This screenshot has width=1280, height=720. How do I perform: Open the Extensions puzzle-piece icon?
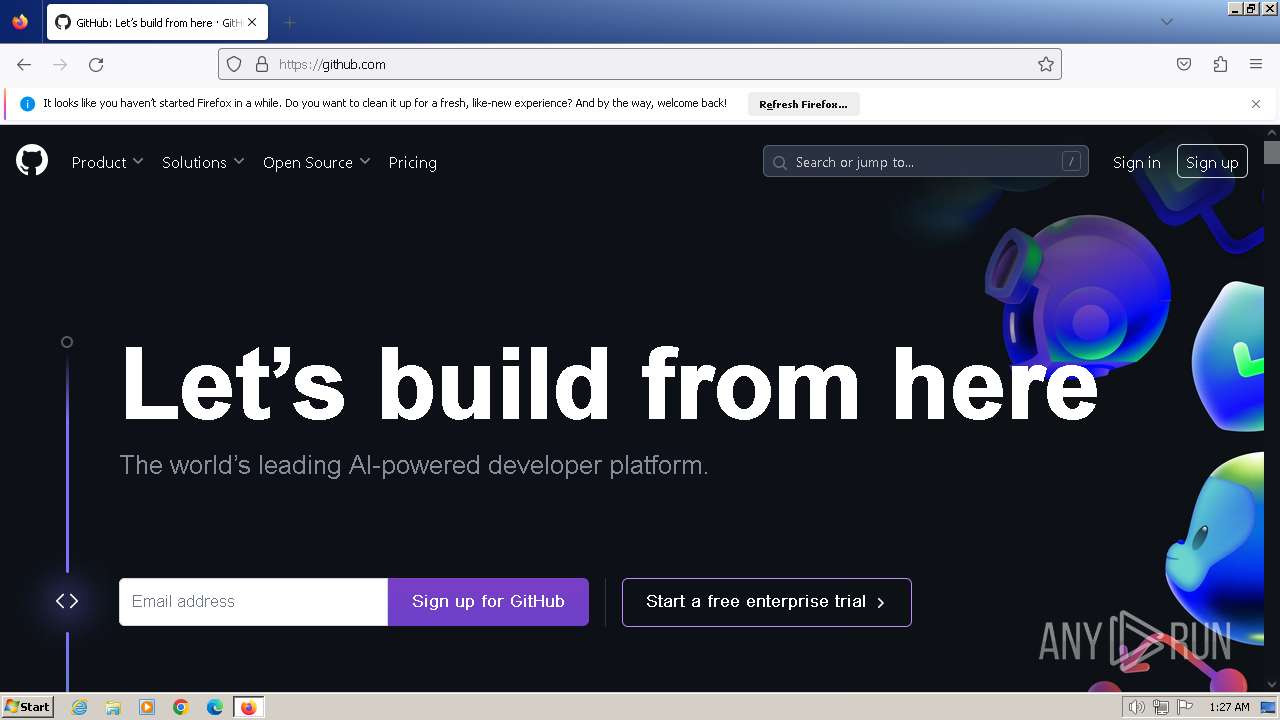click(x=1220, y=64)
